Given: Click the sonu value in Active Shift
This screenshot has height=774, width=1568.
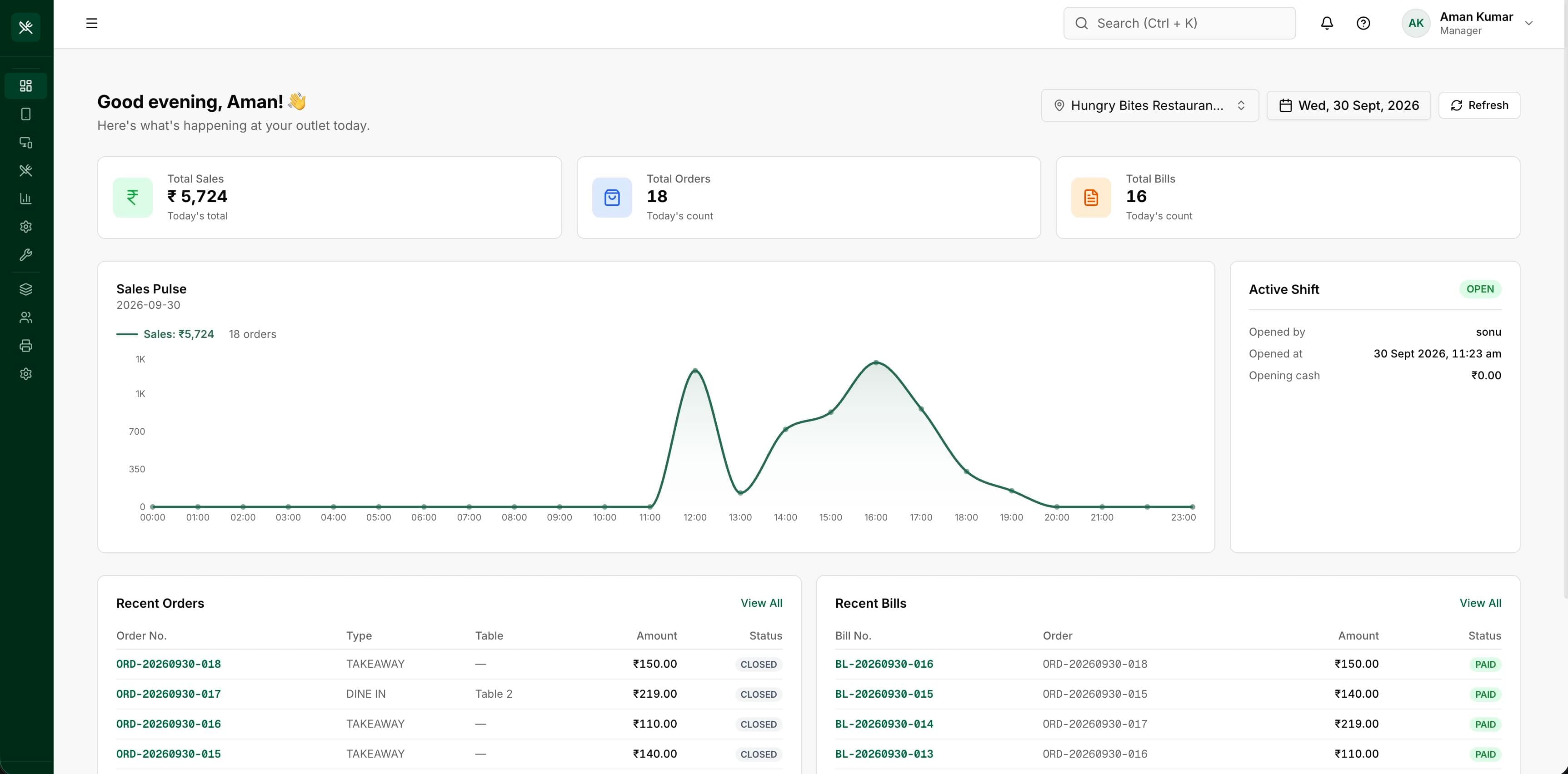Looking at the screenshot, I should coord(1488,332).
